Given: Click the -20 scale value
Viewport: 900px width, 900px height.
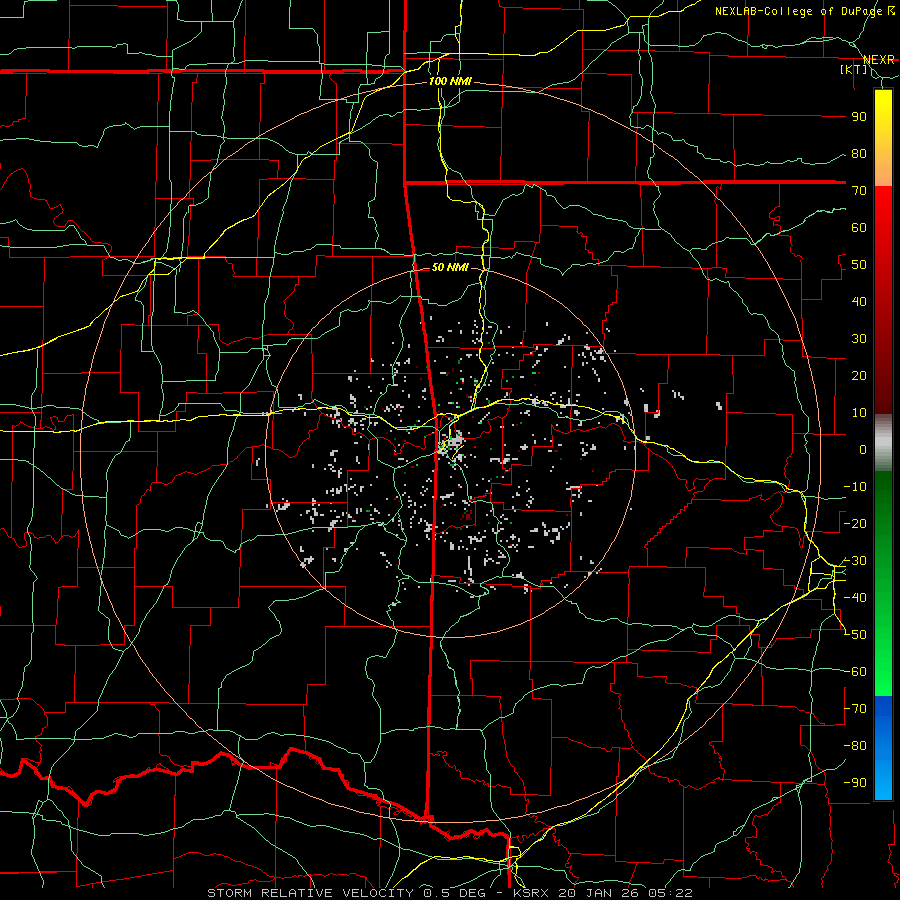Looking at the screenshot, I should pyautogui.click(x=855, y=523).
